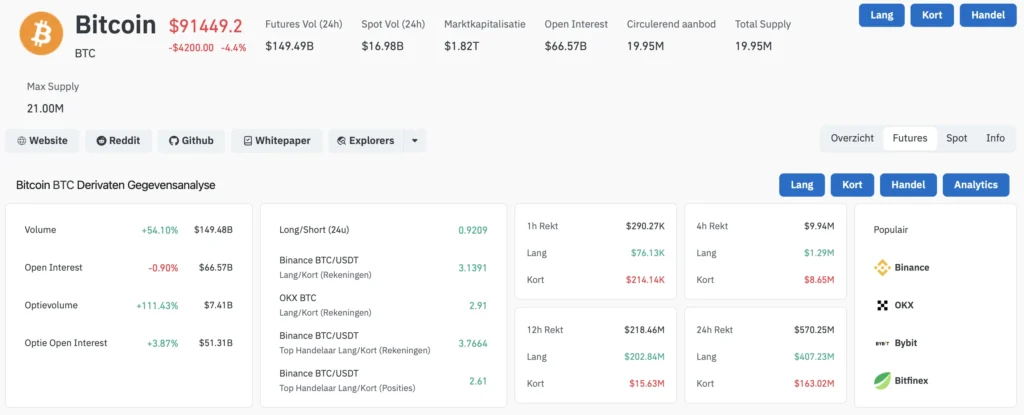Click the top header Handel button
The width and height of the screenshot is (1024, 415).
coord(988,15)
